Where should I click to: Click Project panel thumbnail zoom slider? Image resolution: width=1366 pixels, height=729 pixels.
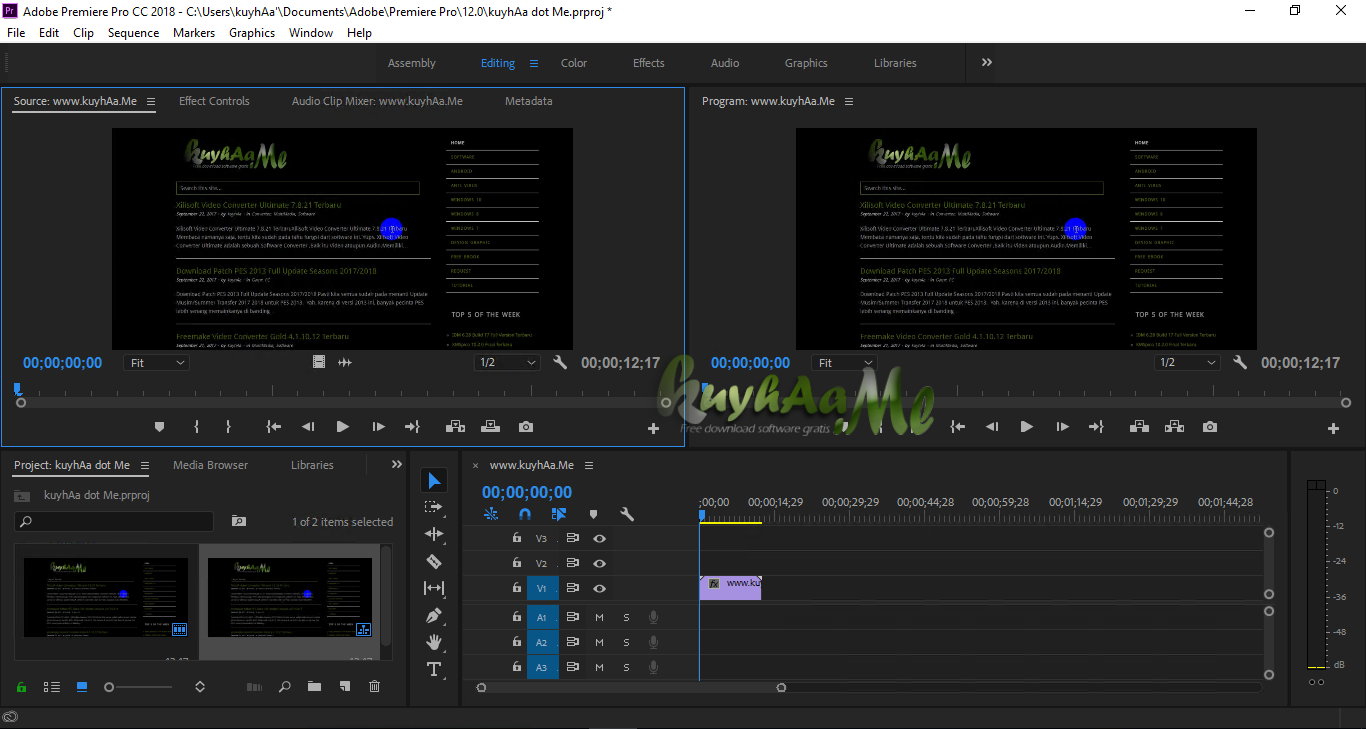[140, 687]
